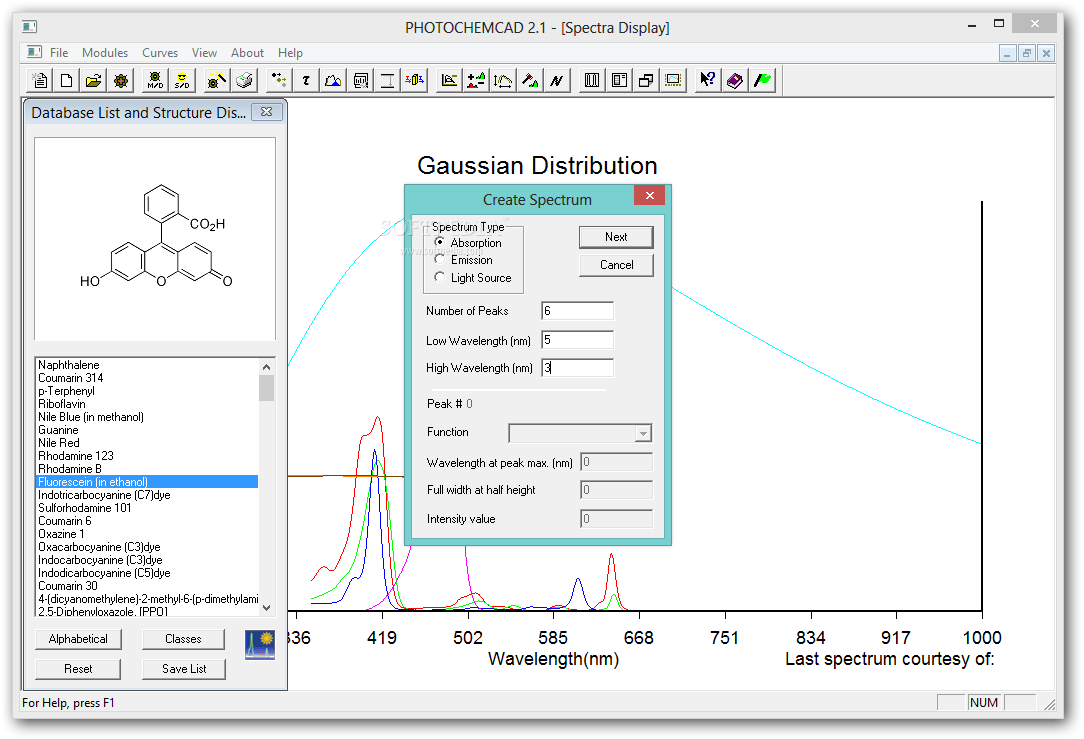
Task: Click the open folder toolbar icon
Action: [93, 80]
